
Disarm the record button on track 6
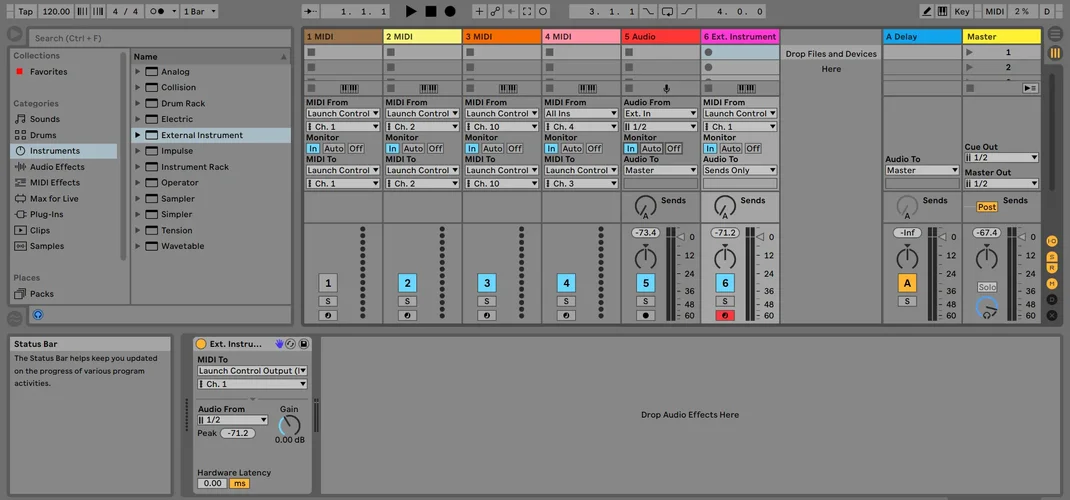pos(725,316)
